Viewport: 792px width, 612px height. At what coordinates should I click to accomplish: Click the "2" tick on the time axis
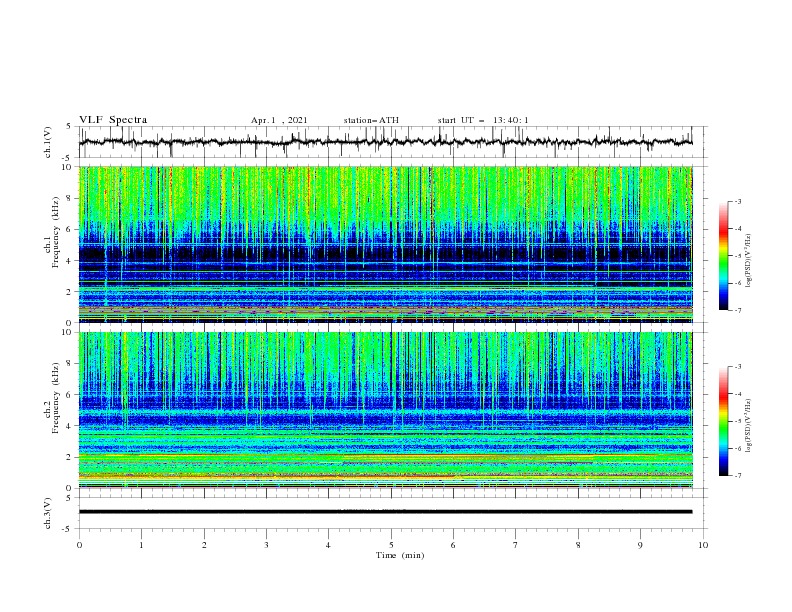coord(204,545)
